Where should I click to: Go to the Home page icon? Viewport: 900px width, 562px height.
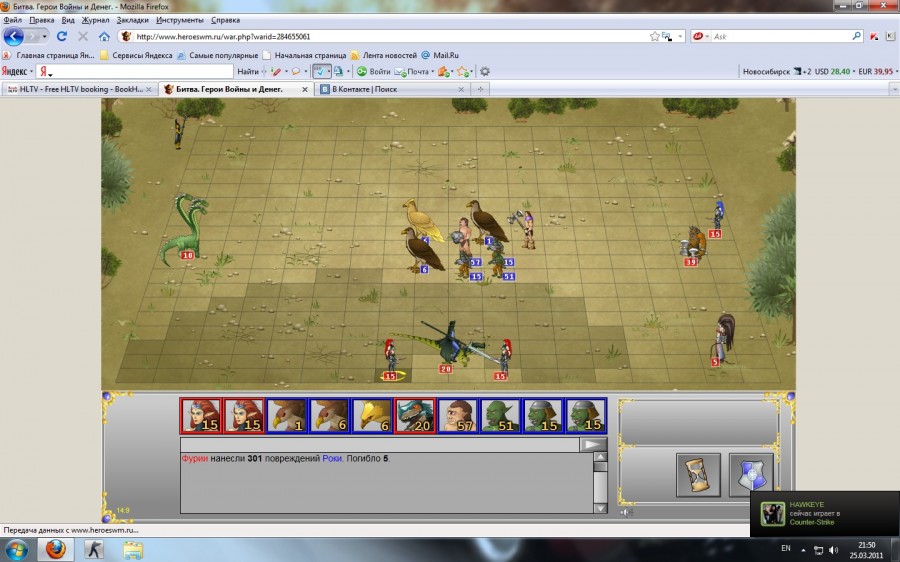[x=104, y=36]
